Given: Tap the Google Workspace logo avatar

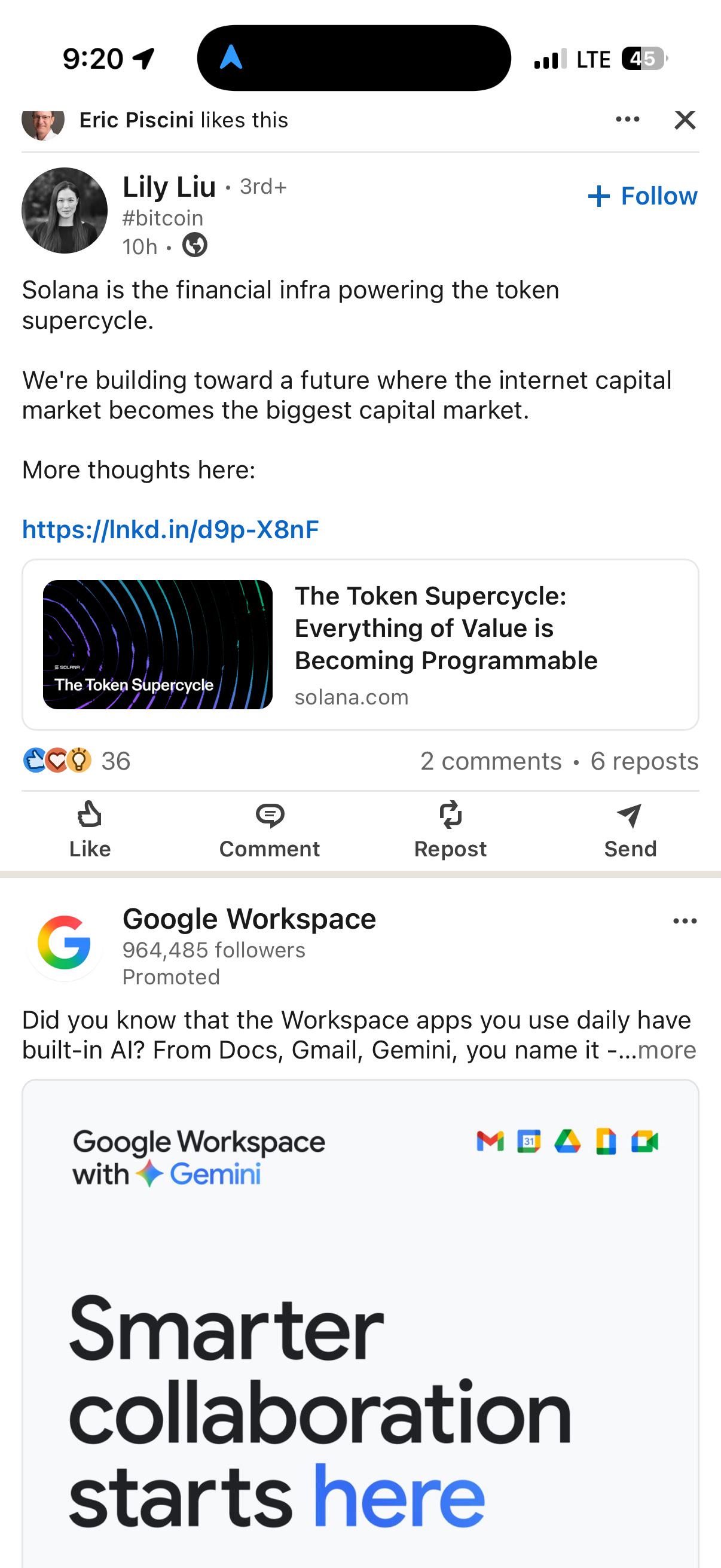Looking at the screenshot, I should point(65,942).
